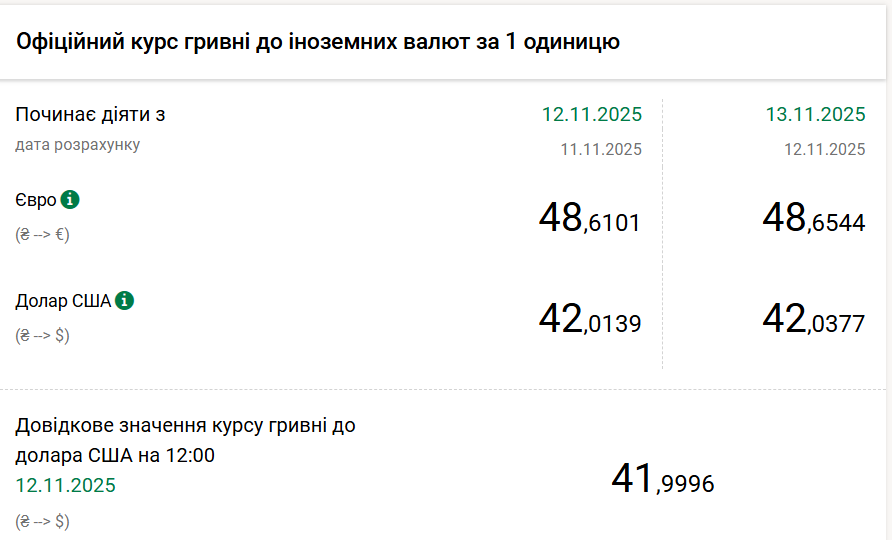Select the euro rate 48,6101
892x540 pixels.
(x=589, y=218)
